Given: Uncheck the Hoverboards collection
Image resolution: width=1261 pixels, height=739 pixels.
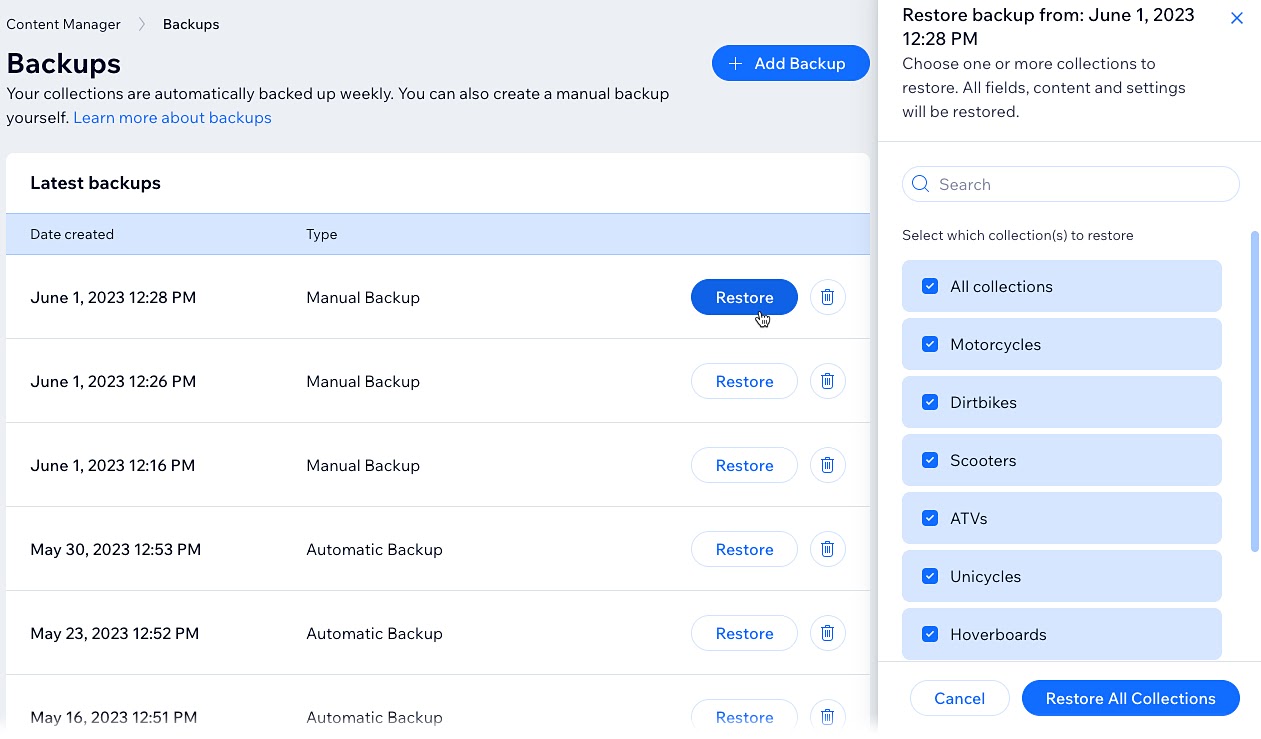Looking at the screenshot, I should click(929, 634).
